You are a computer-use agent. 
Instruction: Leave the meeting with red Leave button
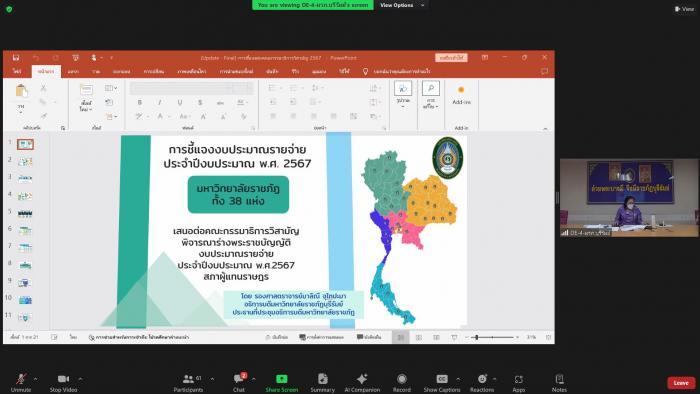tap(681, 383)
